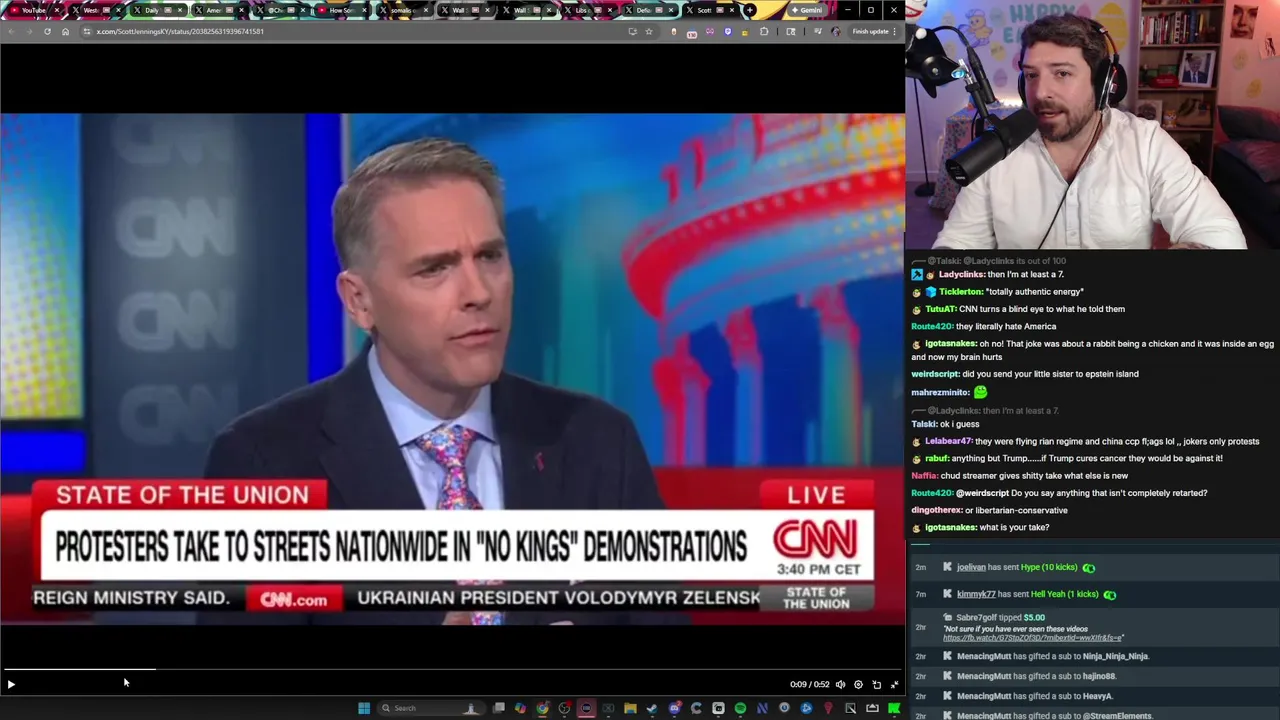The image size is (1280, 720).
Task: Exit fullscreen with the collapse arrows icon
Action: (x=894, y=684)
